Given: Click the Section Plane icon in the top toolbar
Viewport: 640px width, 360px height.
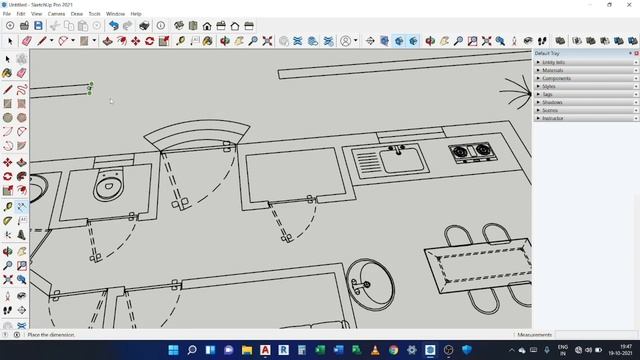Looking at the screenshot, I should pyautogui.click(x=370, y=41).
